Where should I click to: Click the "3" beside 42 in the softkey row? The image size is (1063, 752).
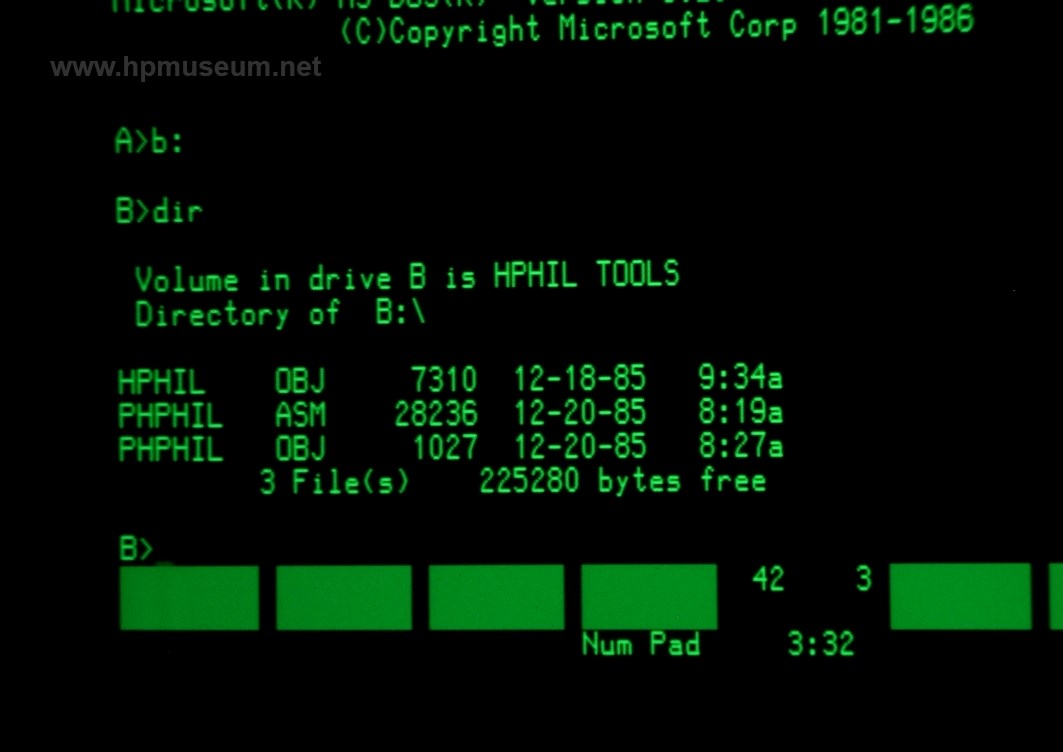tap(863, 579)
